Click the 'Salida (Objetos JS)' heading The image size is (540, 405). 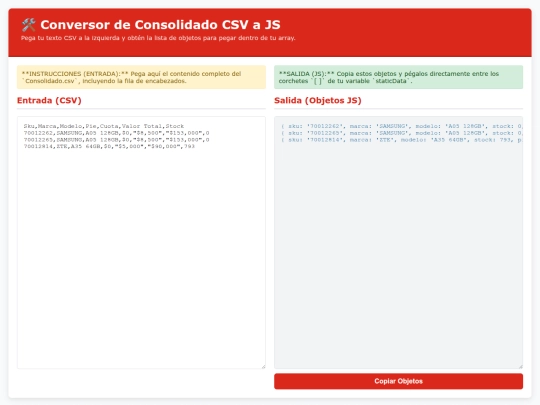coord(318,101)
